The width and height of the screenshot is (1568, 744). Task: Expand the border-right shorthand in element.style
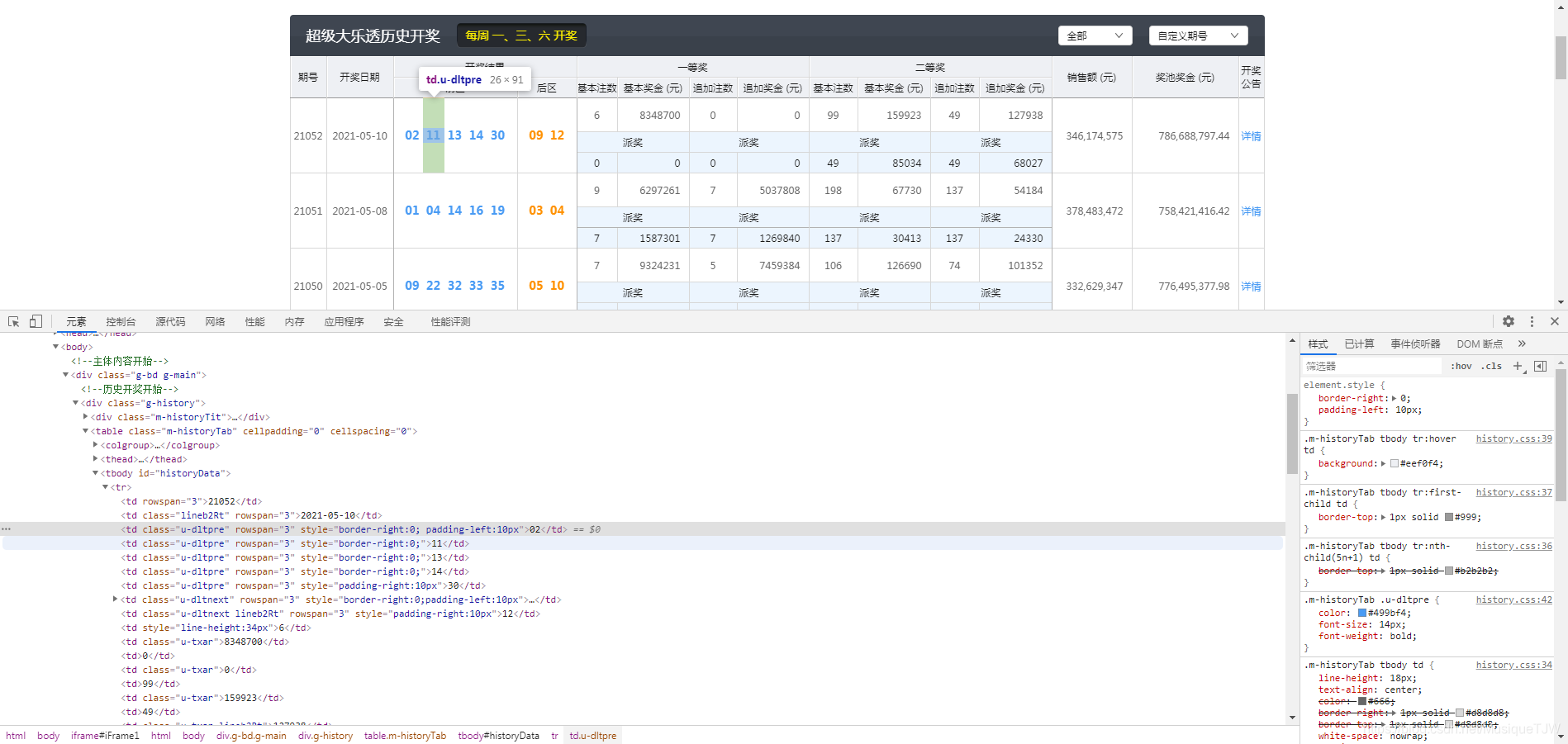pyautogui.click(x=1395, y=398)
